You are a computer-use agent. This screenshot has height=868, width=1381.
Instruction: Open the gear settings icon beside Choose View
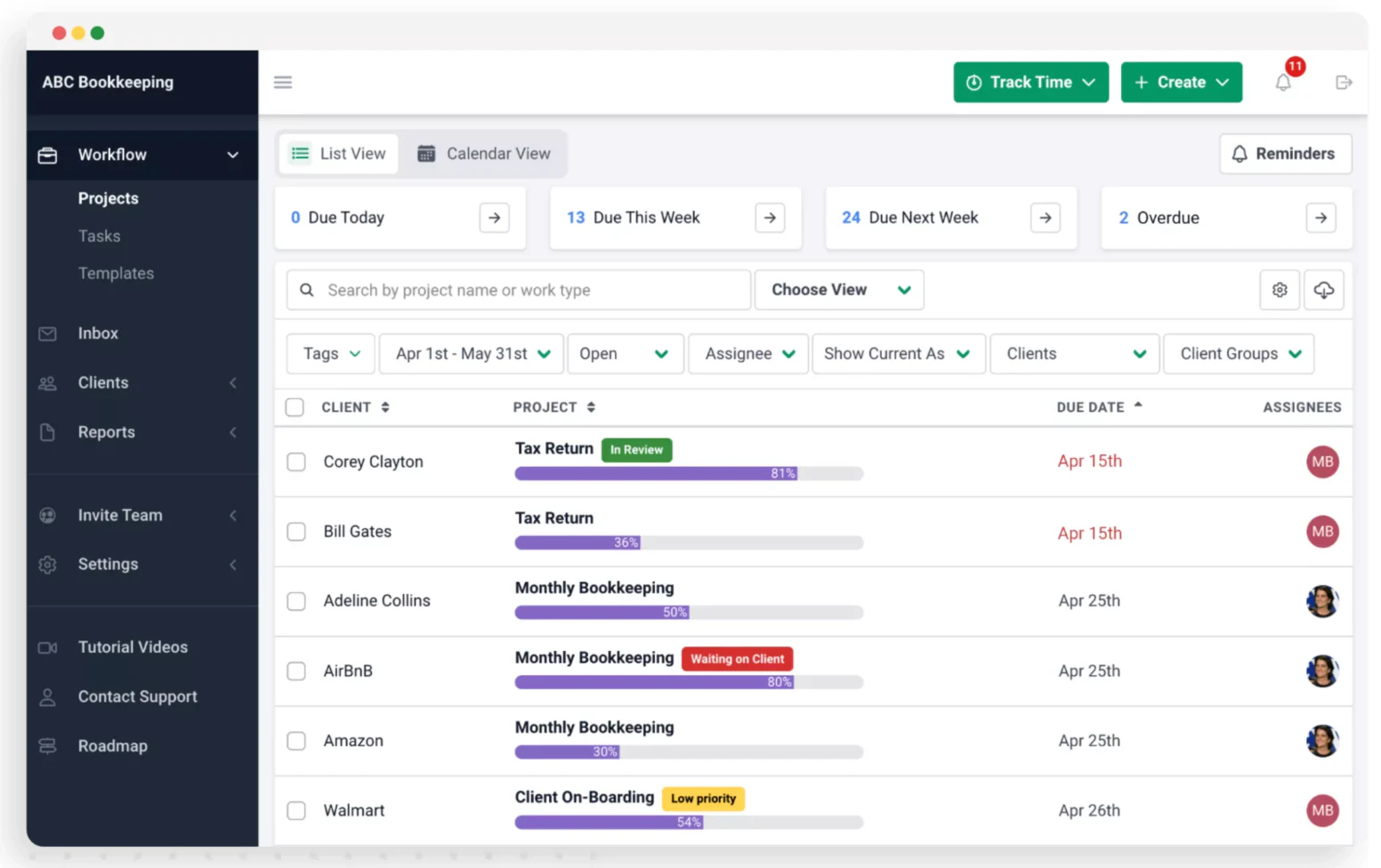click(x=1280, y=290)
